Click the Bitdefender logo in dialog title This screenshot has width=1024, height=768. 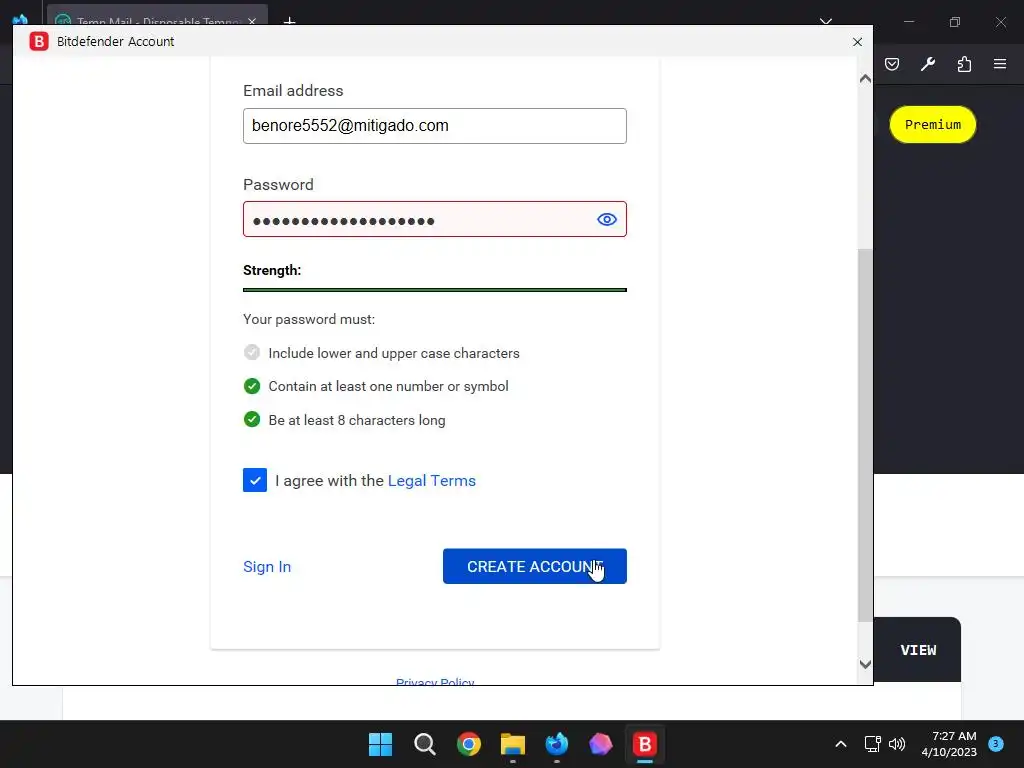click(x=39, y=41)
